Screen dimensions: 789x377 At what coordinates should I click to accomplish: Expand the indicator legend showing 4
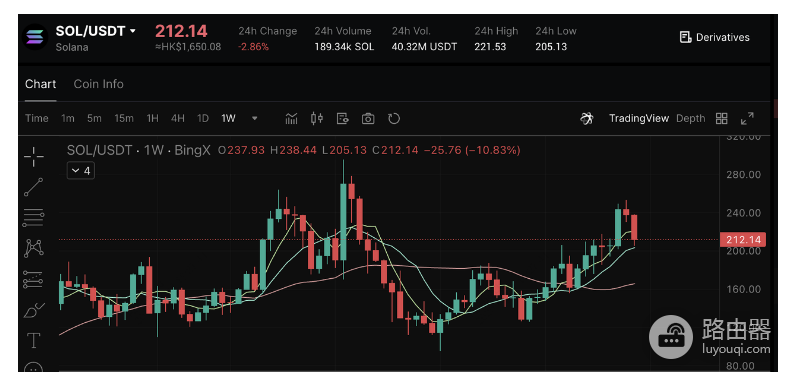[81, 171]
